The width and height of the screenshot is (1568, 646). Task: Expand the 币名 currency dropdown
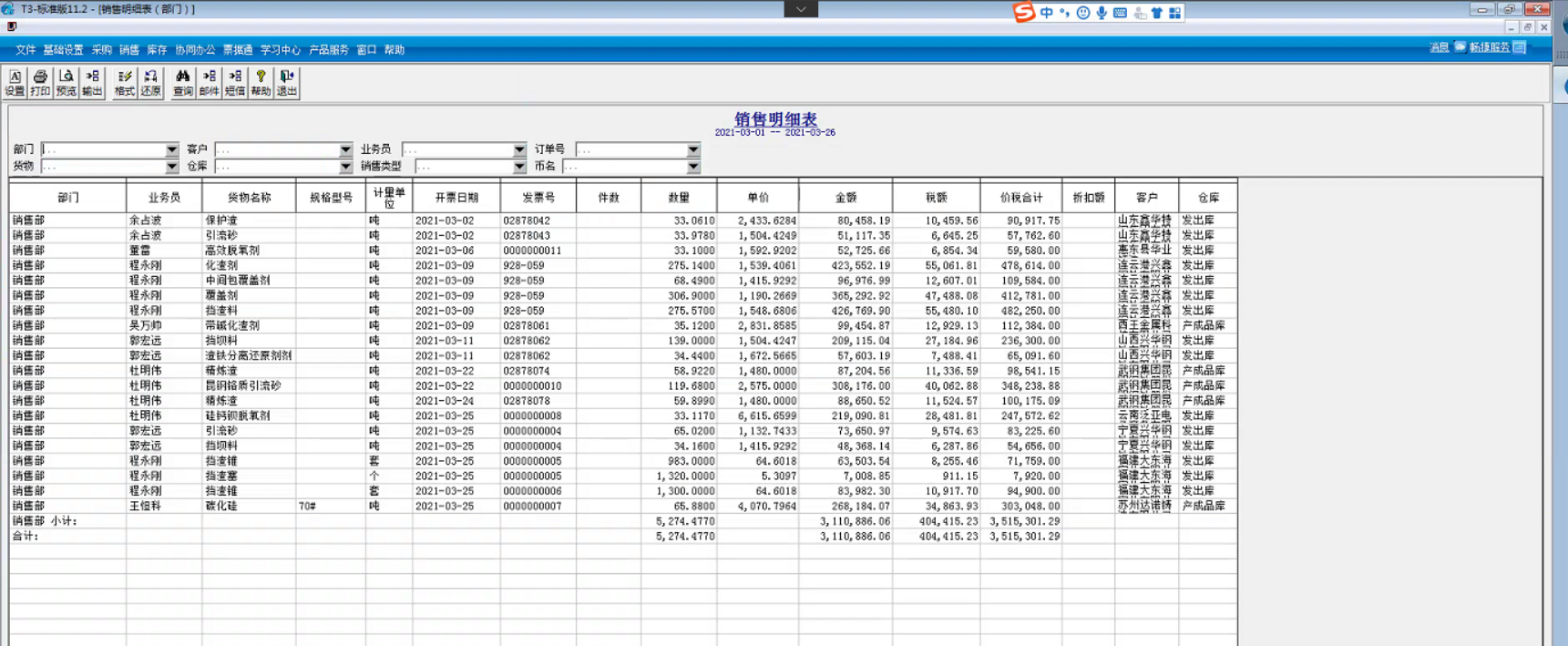[693, 167]
